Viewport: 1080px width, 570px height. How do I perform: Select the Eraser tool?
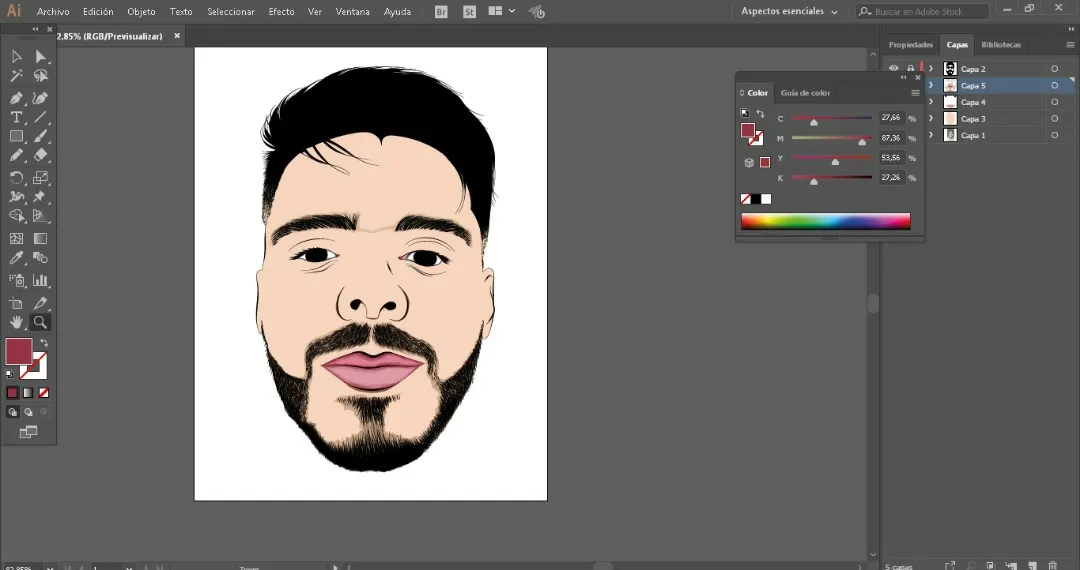coord(41,156)
